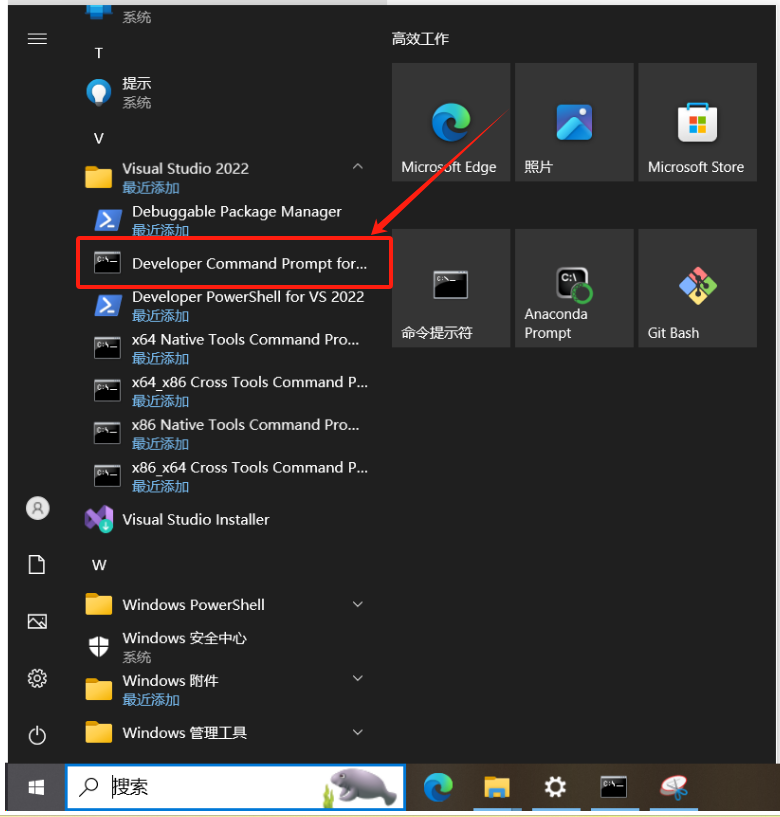Expand the Windows PowerShell folder

point(357,604)
